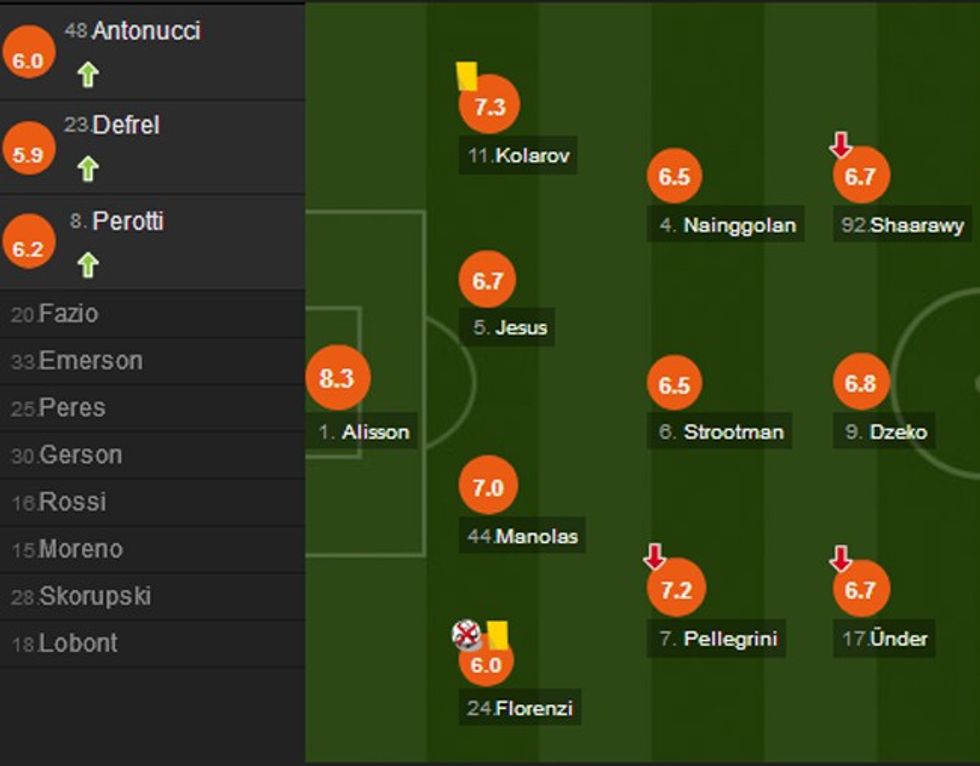The image size is (980, 766).
Task: Click Pellegrini's red substituted-off arrow
Action: (655, 556)
